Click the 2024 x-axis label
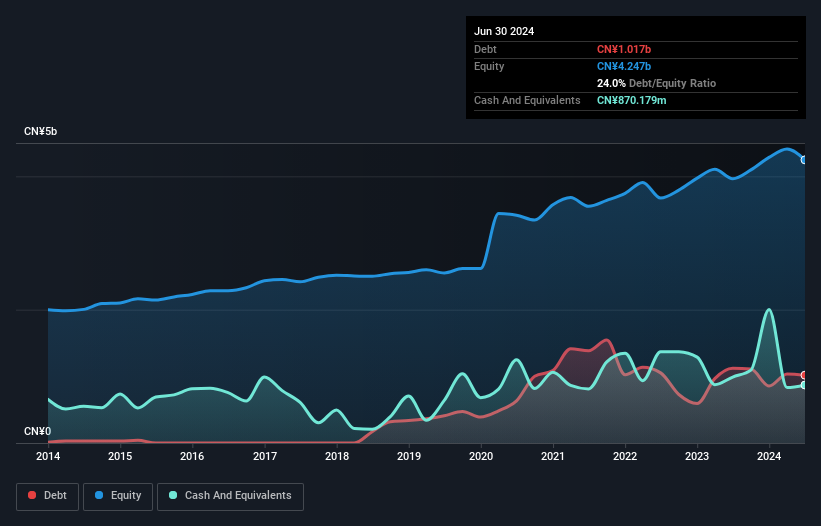 pyautogui.click(x=769, y=457)
